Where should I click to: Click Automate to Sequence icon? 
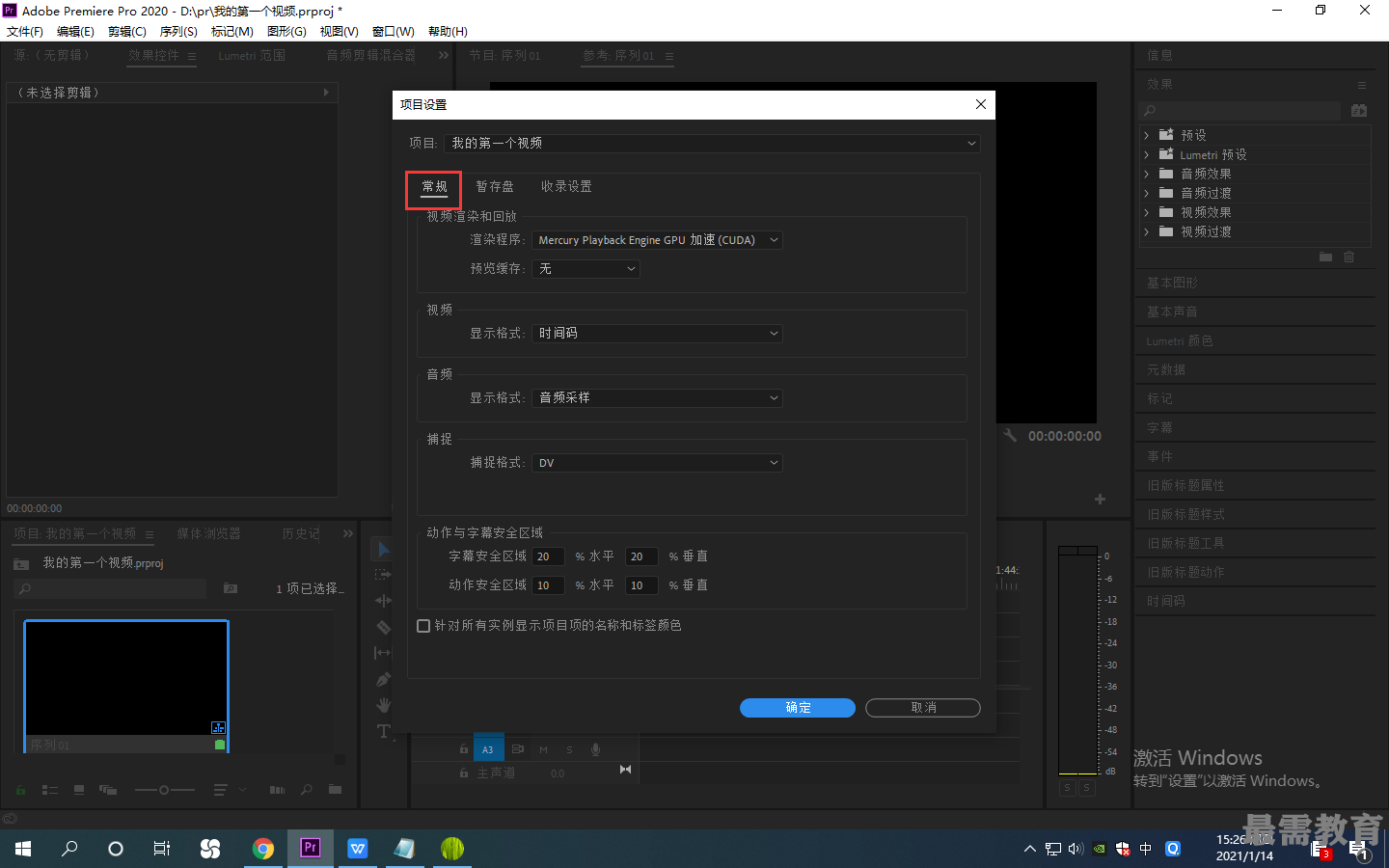click(278, 790)
